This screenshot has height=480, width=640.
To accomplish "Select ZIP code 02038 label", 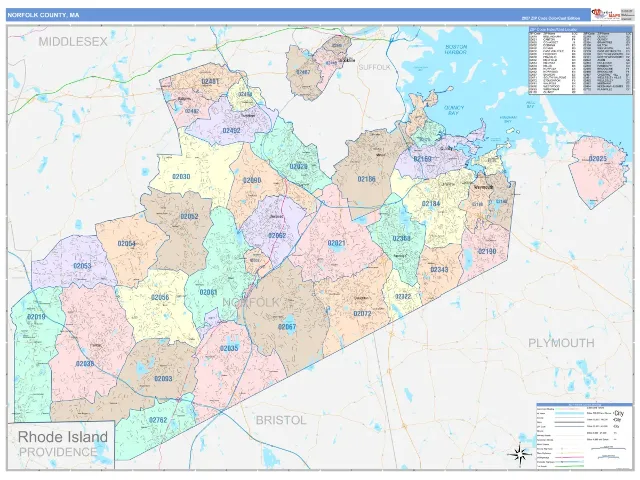I will [84, 363].
